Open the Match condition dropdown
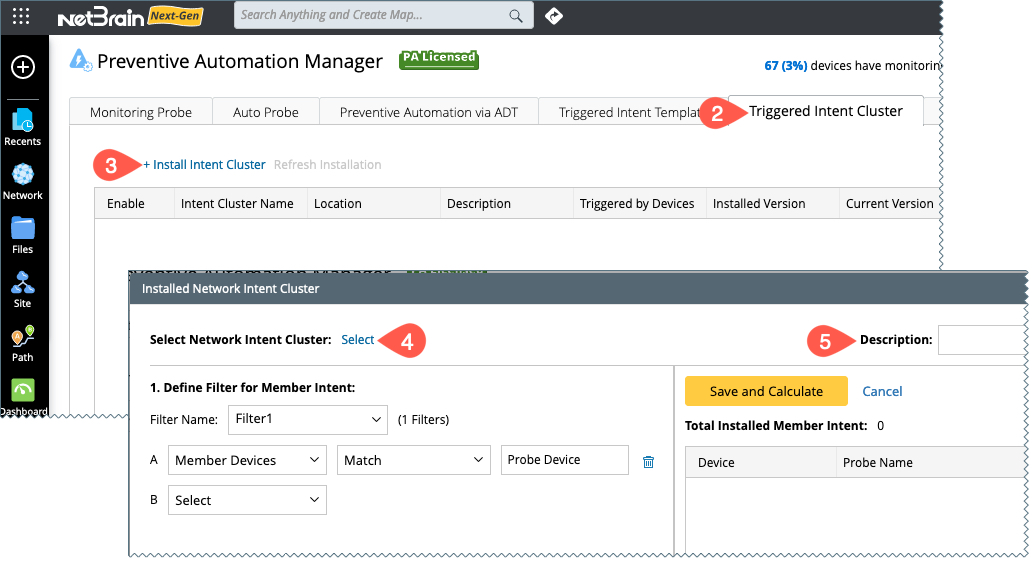Viewport: 1032px width, 561px height. tap(412, 460)
